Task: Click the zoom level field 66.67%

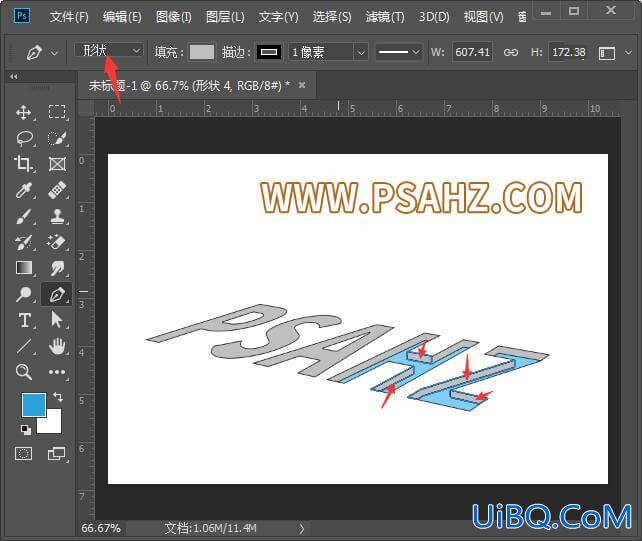Action: [x=101, y=528]
